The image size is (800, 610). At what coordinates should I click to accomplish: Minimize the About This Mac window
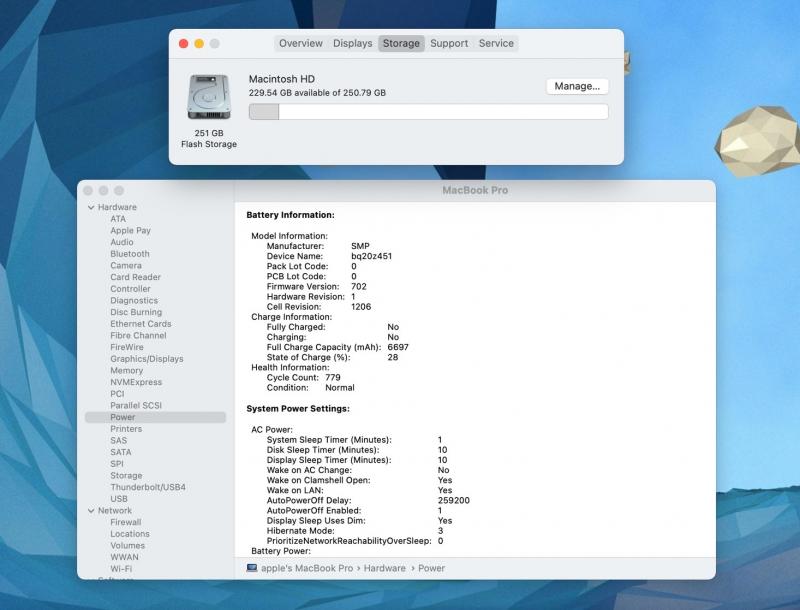(x=199, y=43)
